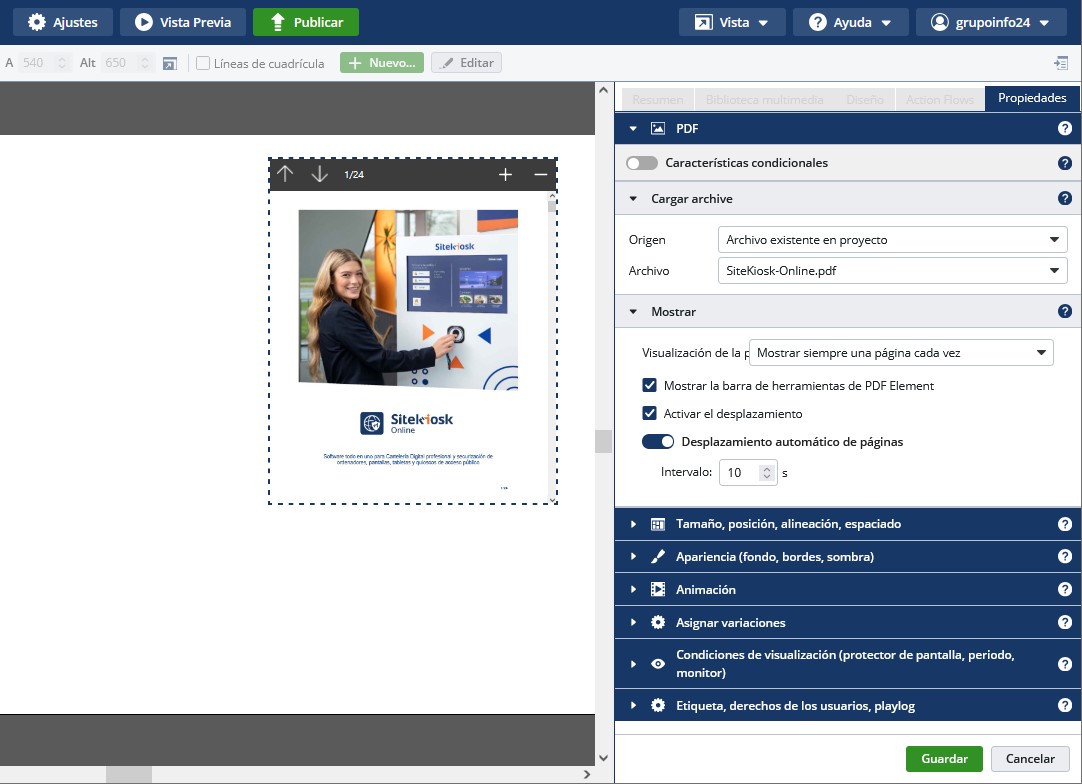
Task: Open the Origen dropdown
Action: [892, 240]
